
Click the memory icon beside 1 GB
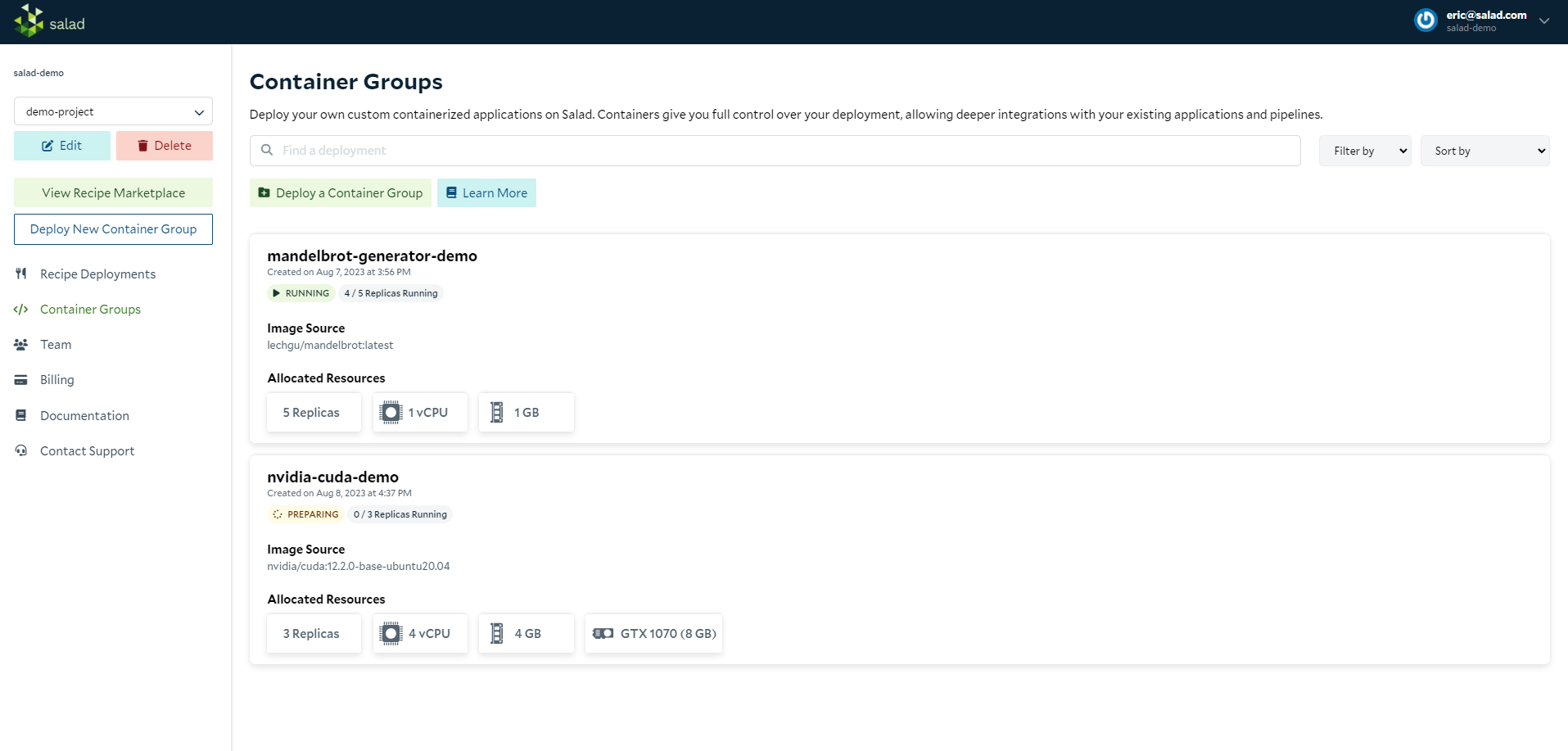point(497,413)
